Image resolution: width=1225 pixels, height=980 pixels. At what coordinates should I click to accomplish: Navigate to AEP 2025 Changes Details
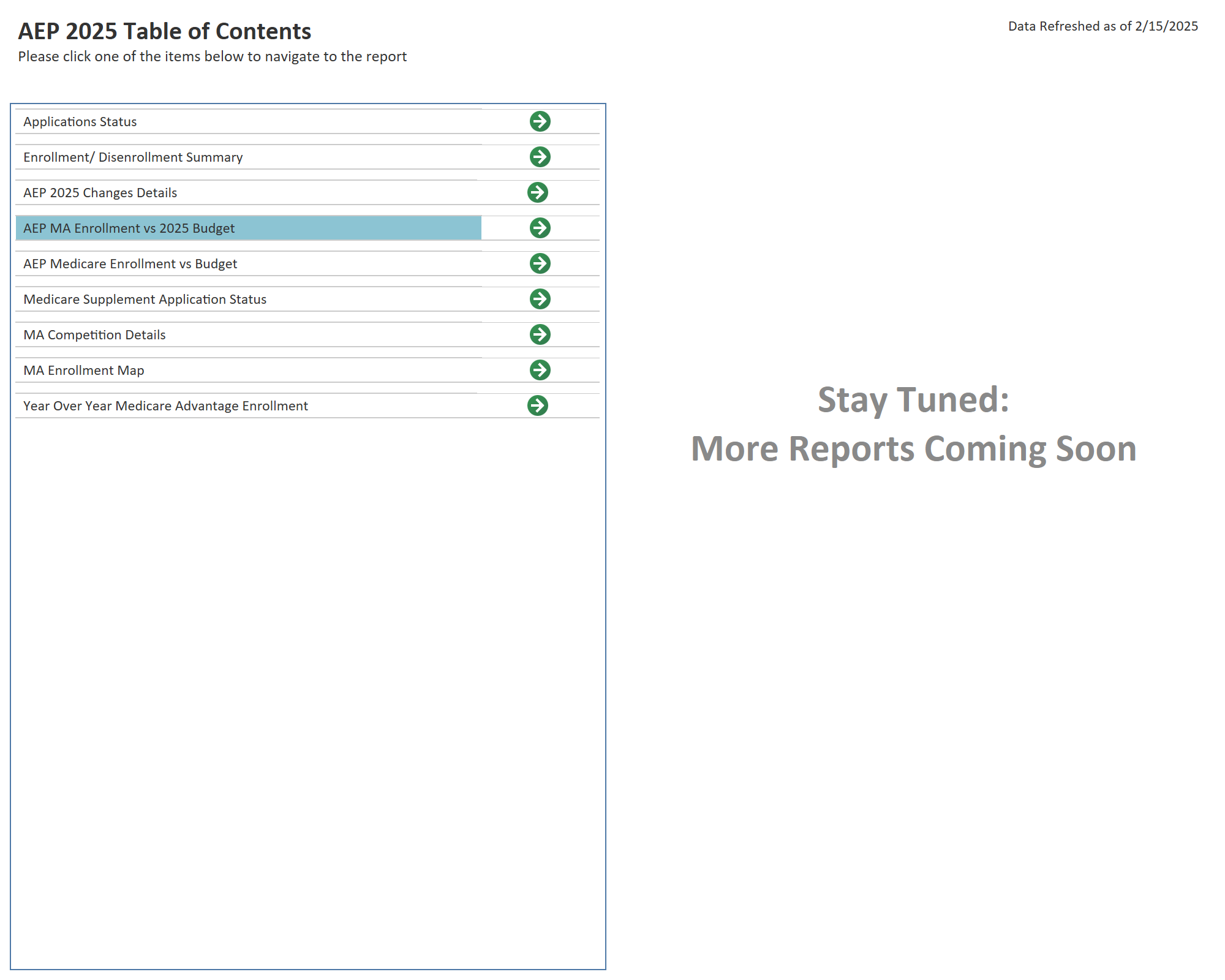(x=100, y=192)
